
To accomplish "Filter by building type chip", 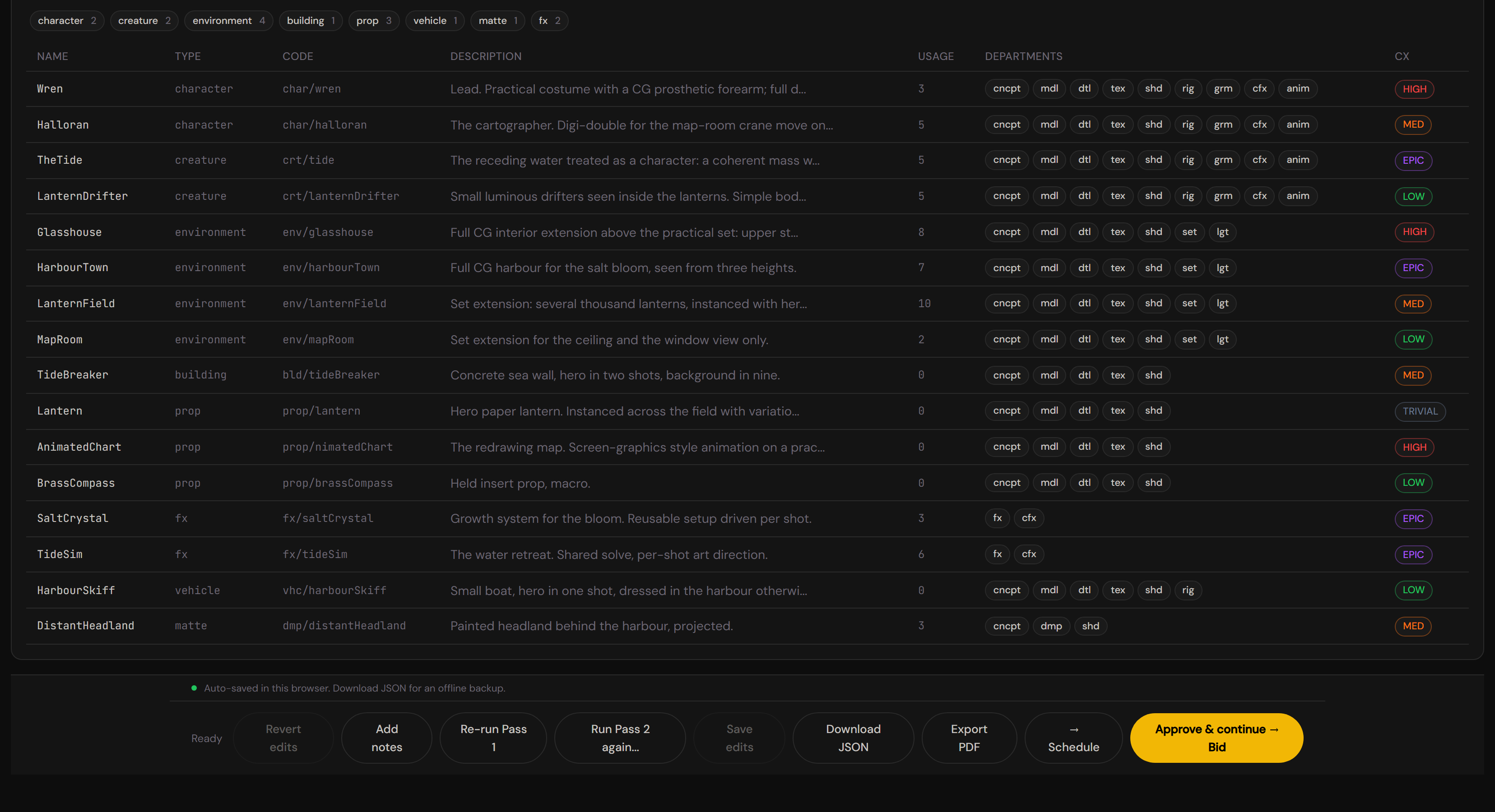I will tap(311, 21).
